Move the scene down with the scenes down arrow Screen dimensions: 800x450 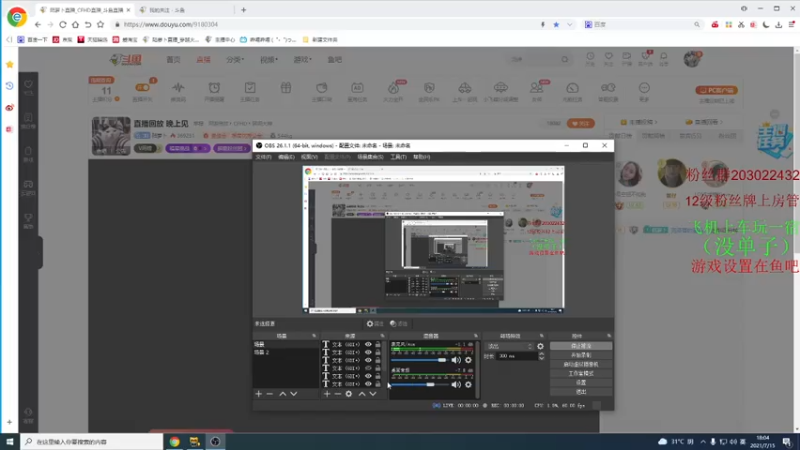pos(294,394)
